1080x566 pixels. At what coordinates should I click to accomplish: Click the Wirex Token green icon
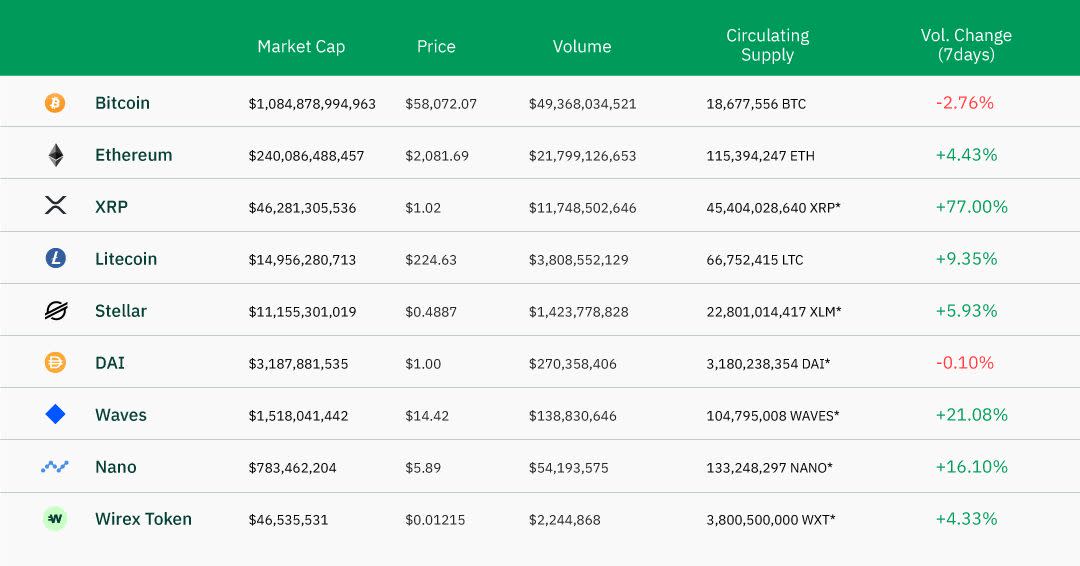tap(55, 519)
